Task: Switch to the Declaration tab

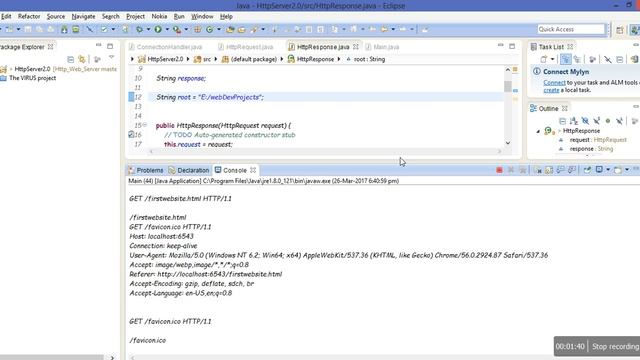Action: coord(189,170)
